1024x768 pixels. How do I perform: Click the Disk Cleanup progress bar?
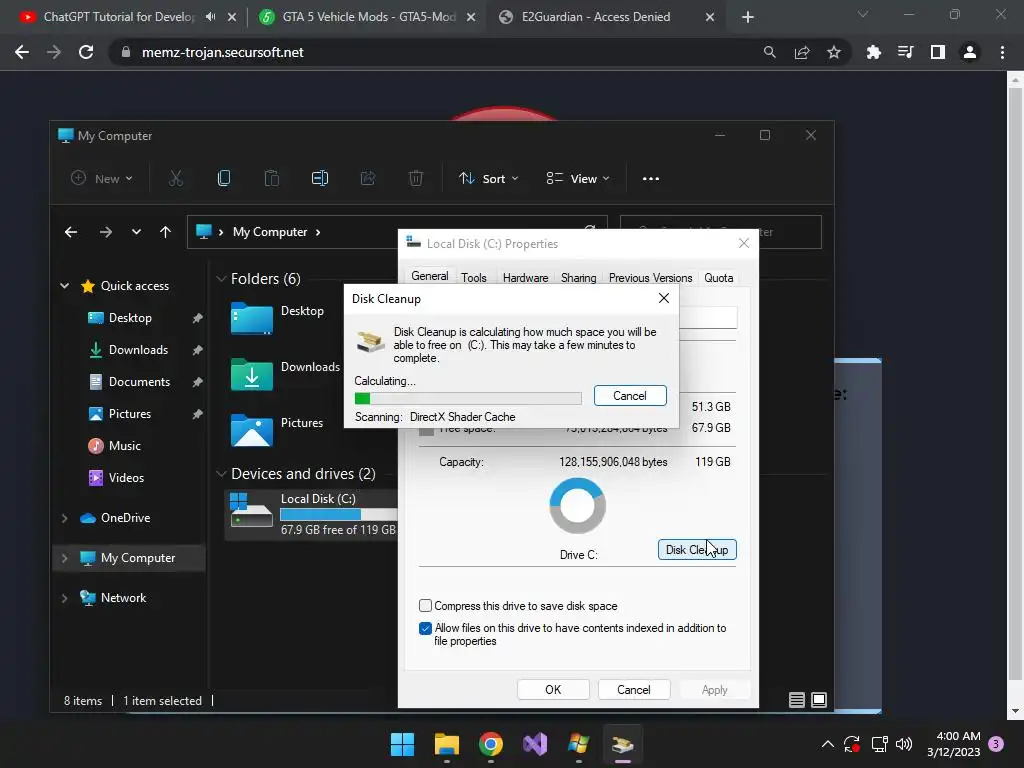coord(468,398)
